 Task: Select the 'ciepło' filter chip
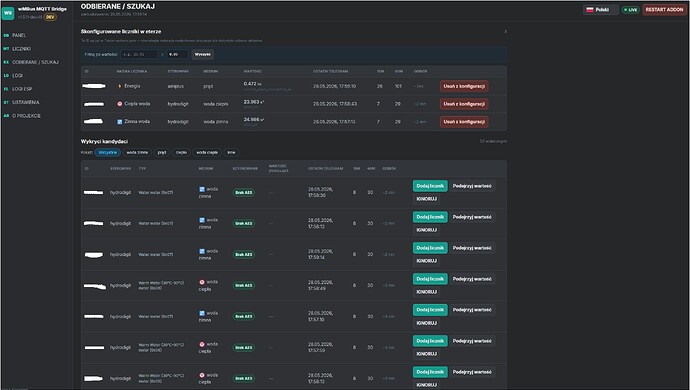click(181, 152)
